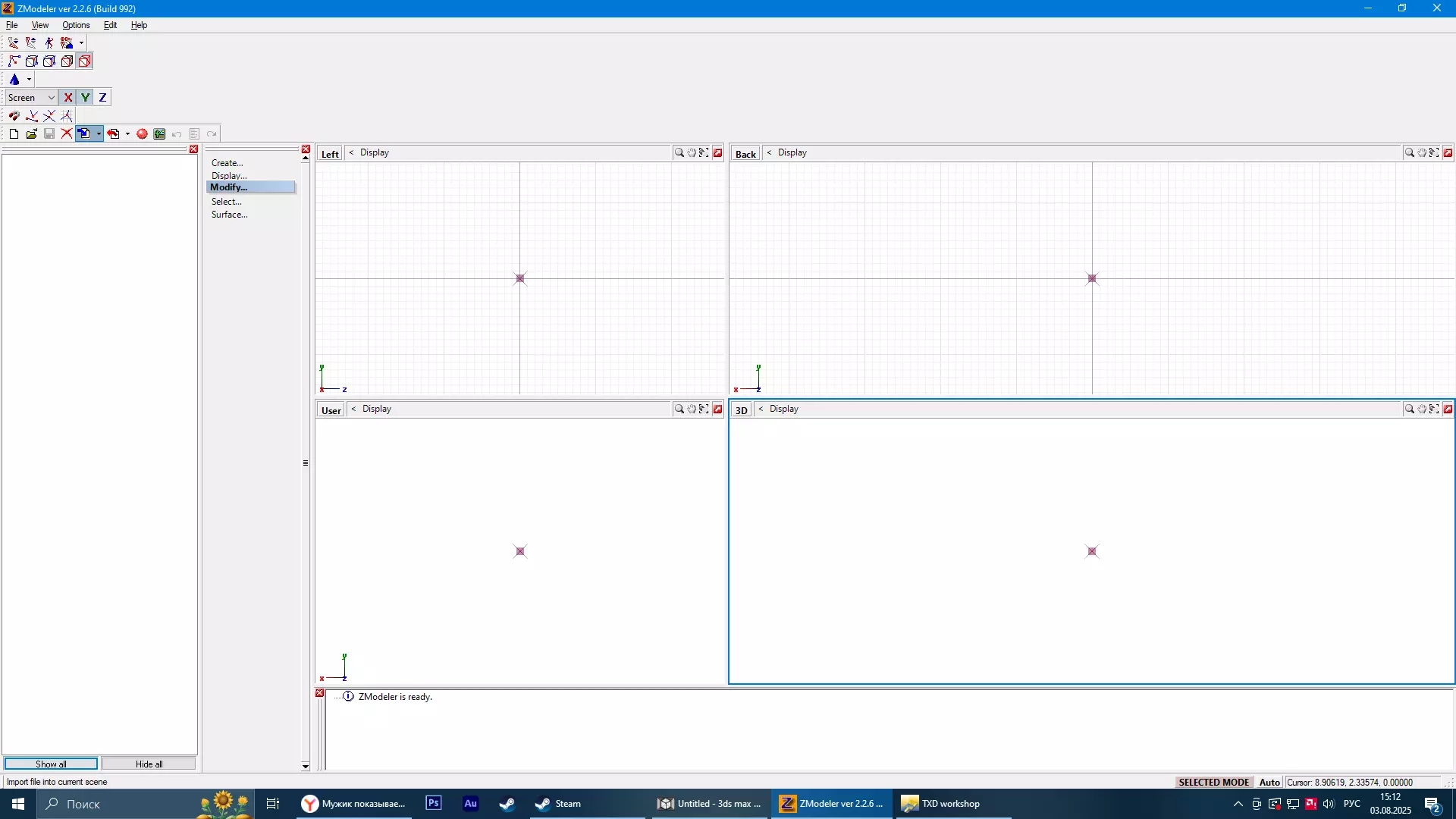1456x819 pixels.
Task: Click the blue cone tool icon
Action: tap(14, 80)
